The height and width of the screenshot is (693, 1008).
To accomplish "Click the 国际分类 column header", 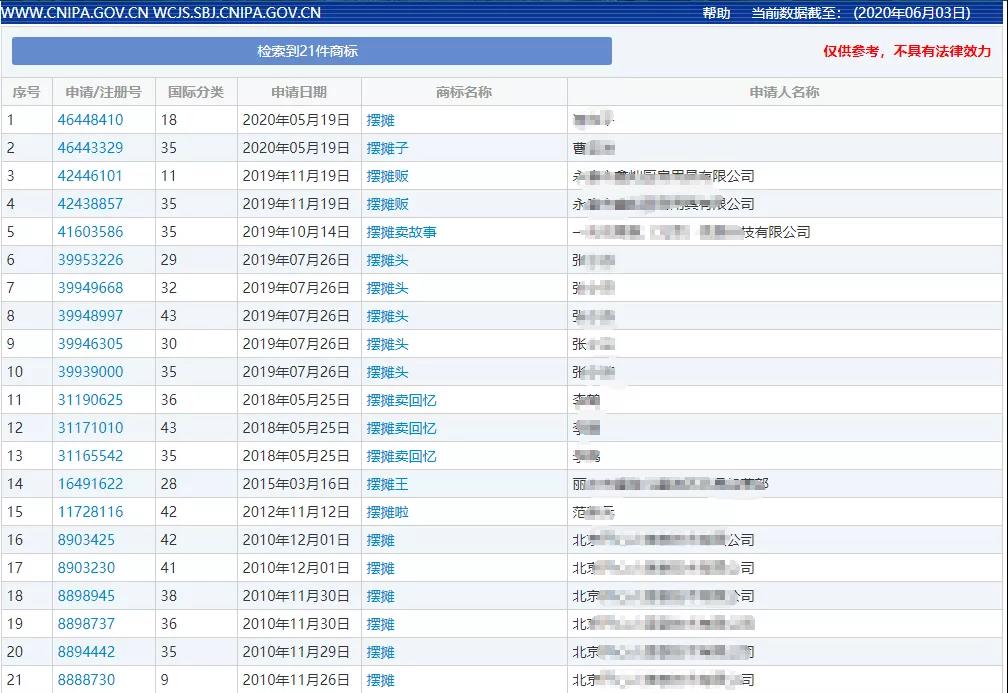I will point(195,91).
